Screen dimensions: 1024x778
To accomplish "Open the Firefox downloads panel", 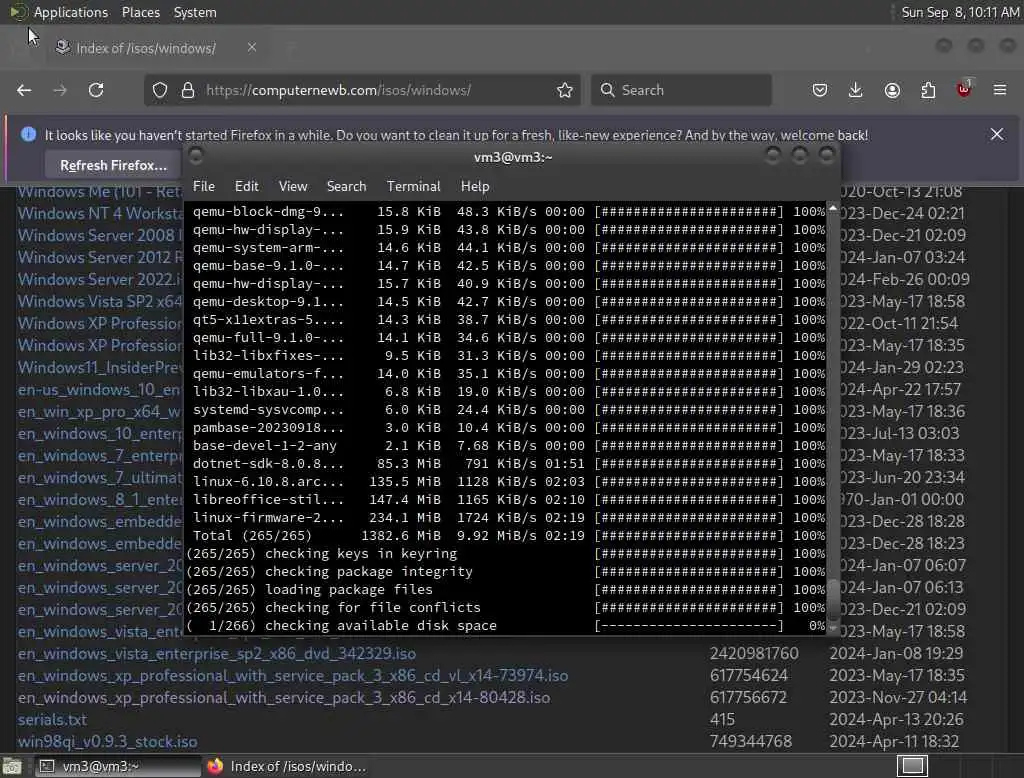I will pos(856,90).
